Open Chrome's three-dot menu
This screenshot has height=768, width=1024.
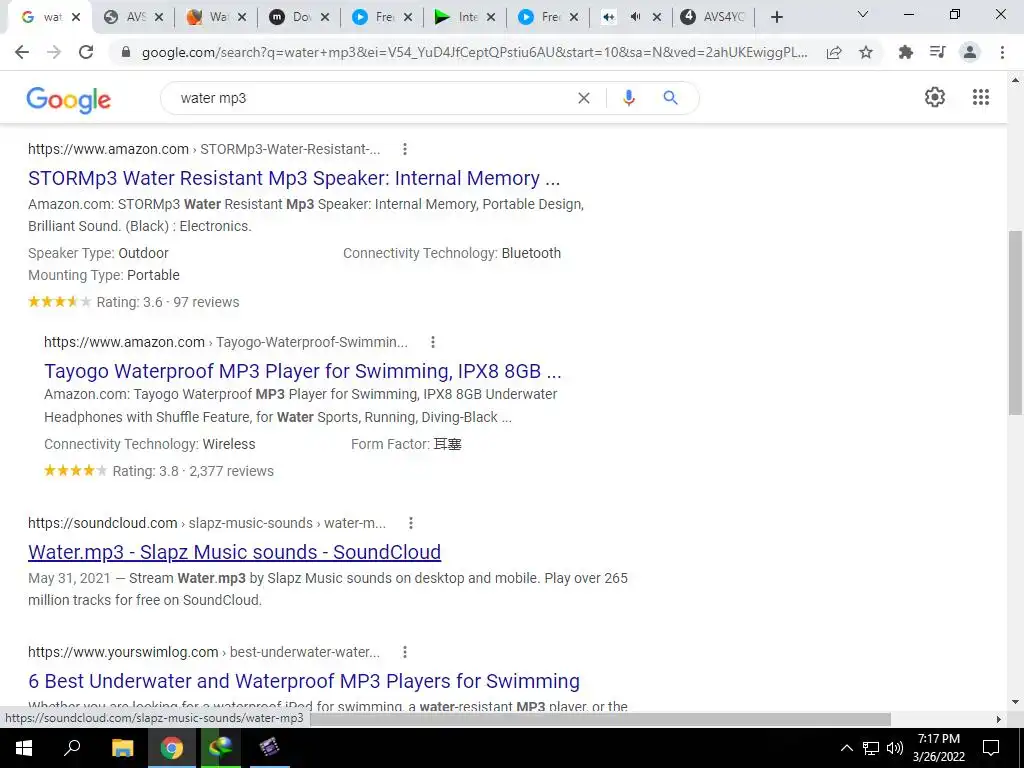click(1002, 52)
